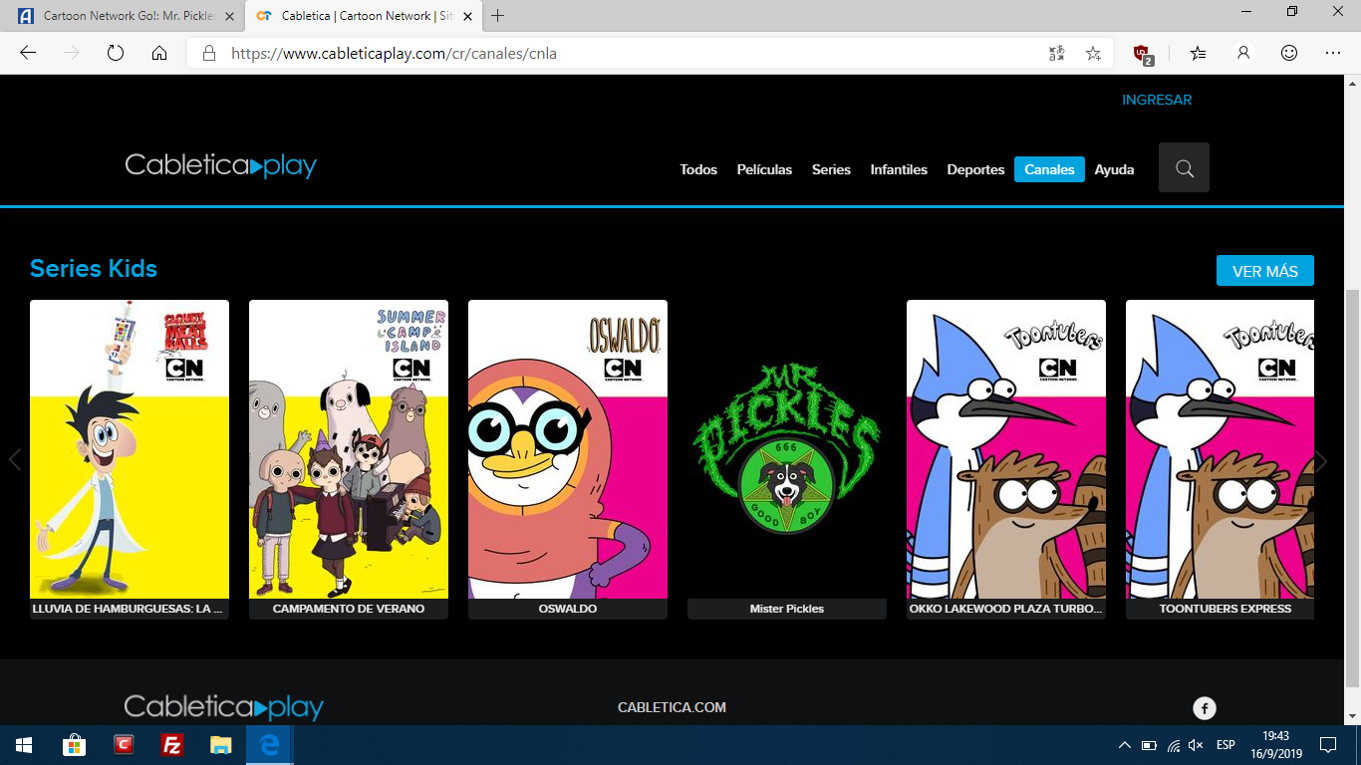Image resolution: width=1361 pixels, height=765 pixels.
Task: Add this page to favorites star
Action: [x=1093, y=53]
